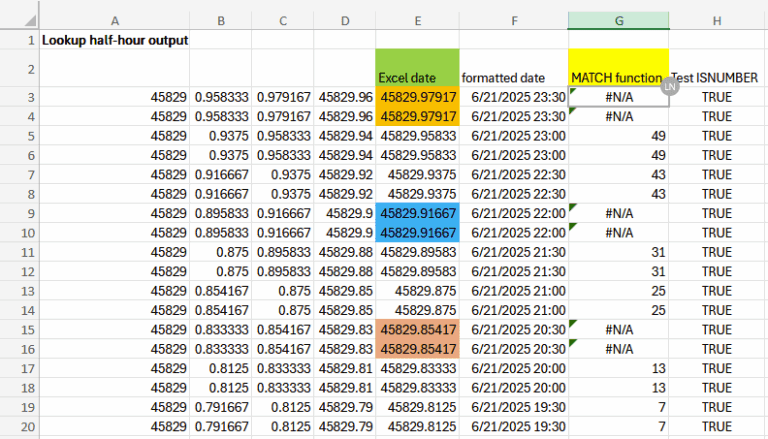Click cell 45829.95833 in row 6
The width and height of the screenshot is (768, 439).
[x=417, y=155]
